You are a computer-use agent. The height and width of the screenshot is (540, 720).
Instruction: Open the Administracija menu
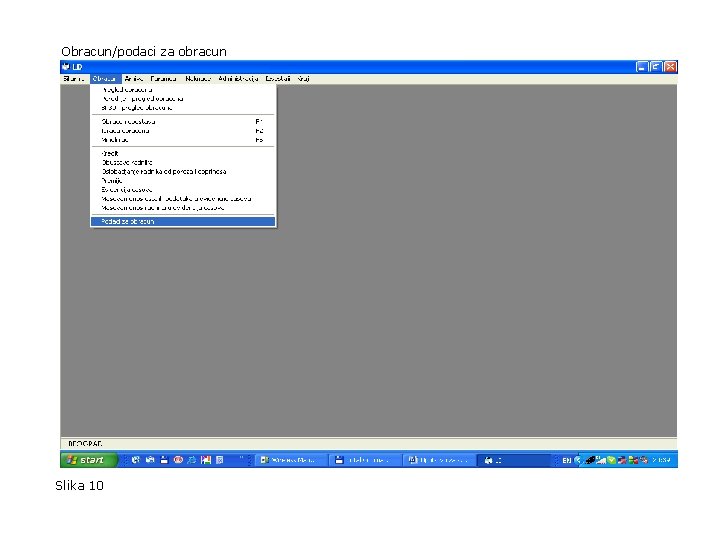(x=238, y=79)
